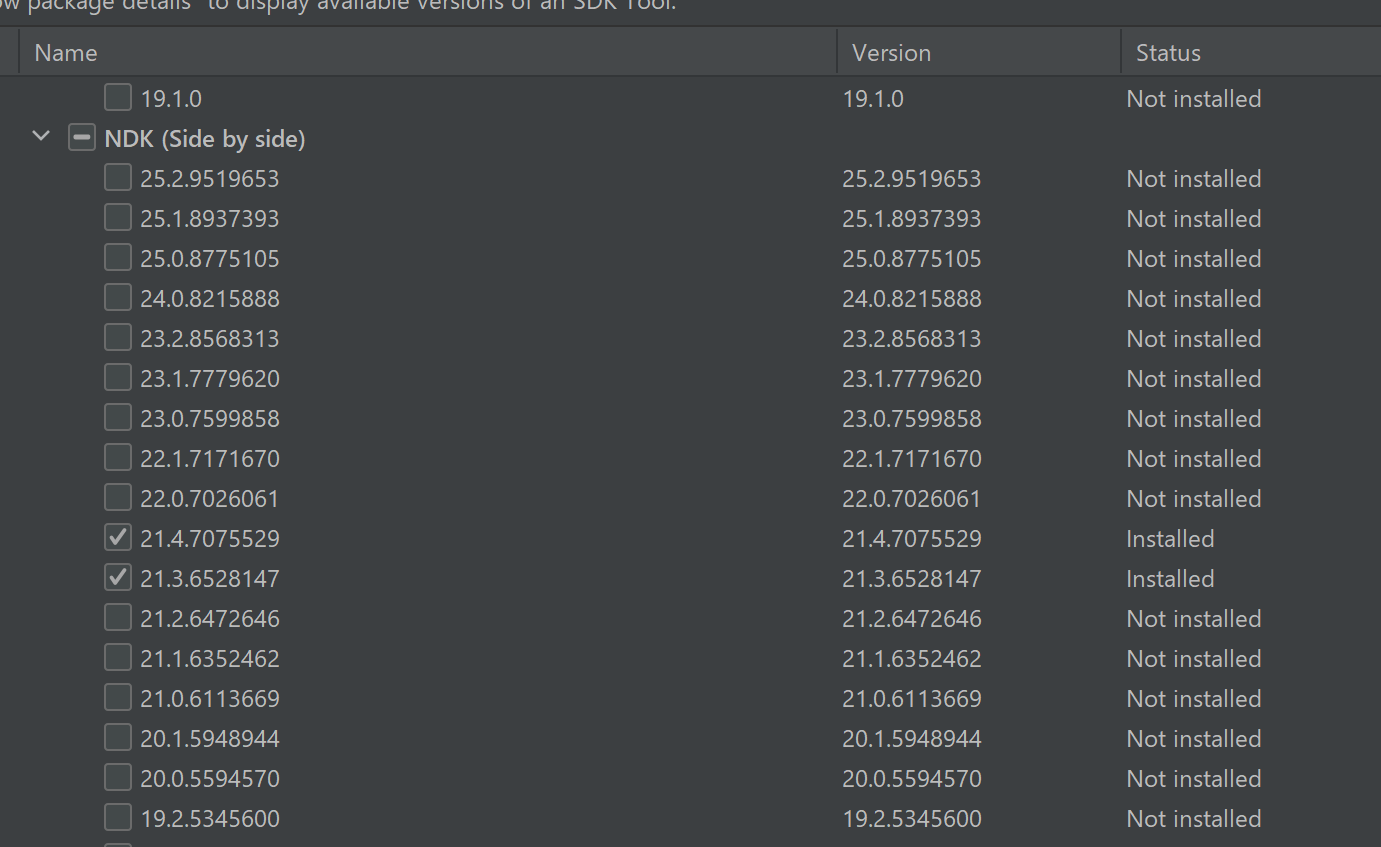Click the Version column header
Viewport: 1381px width, 847px height.
891,53
